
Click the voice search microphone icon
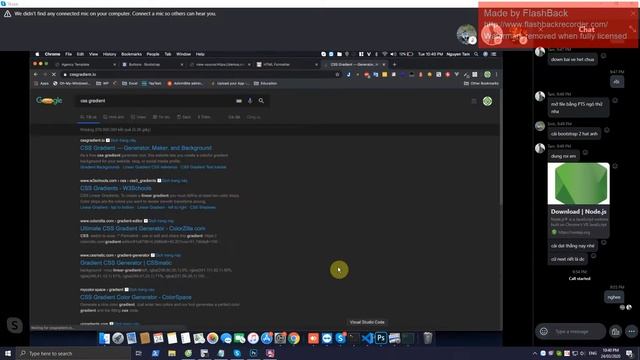250,100
